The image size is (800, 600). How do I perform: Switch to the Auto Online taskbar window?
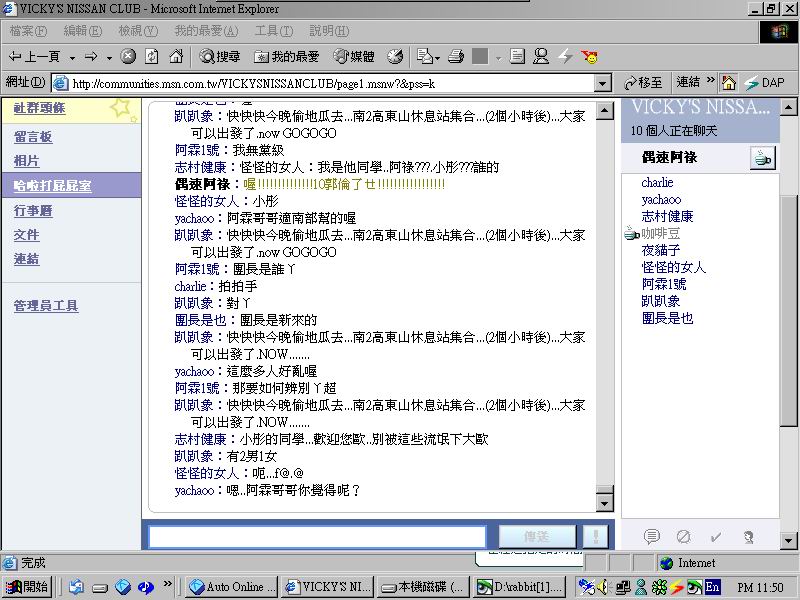[231, 587]
